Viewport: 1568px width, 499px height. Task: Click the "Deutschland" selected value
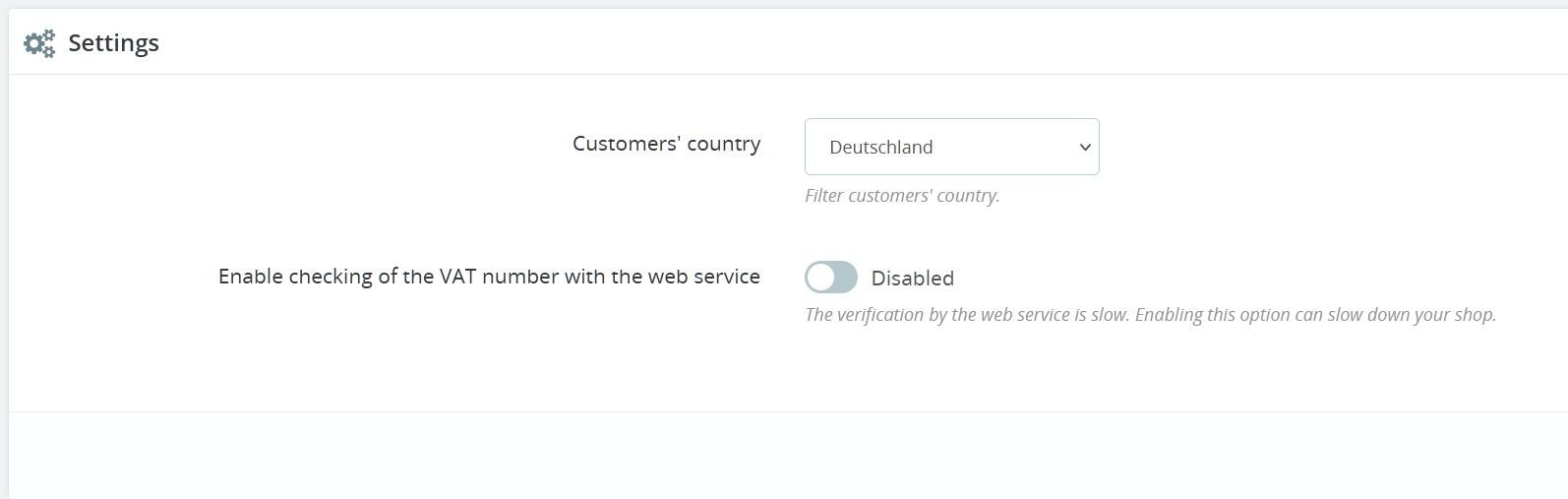(x=880, y=148)
